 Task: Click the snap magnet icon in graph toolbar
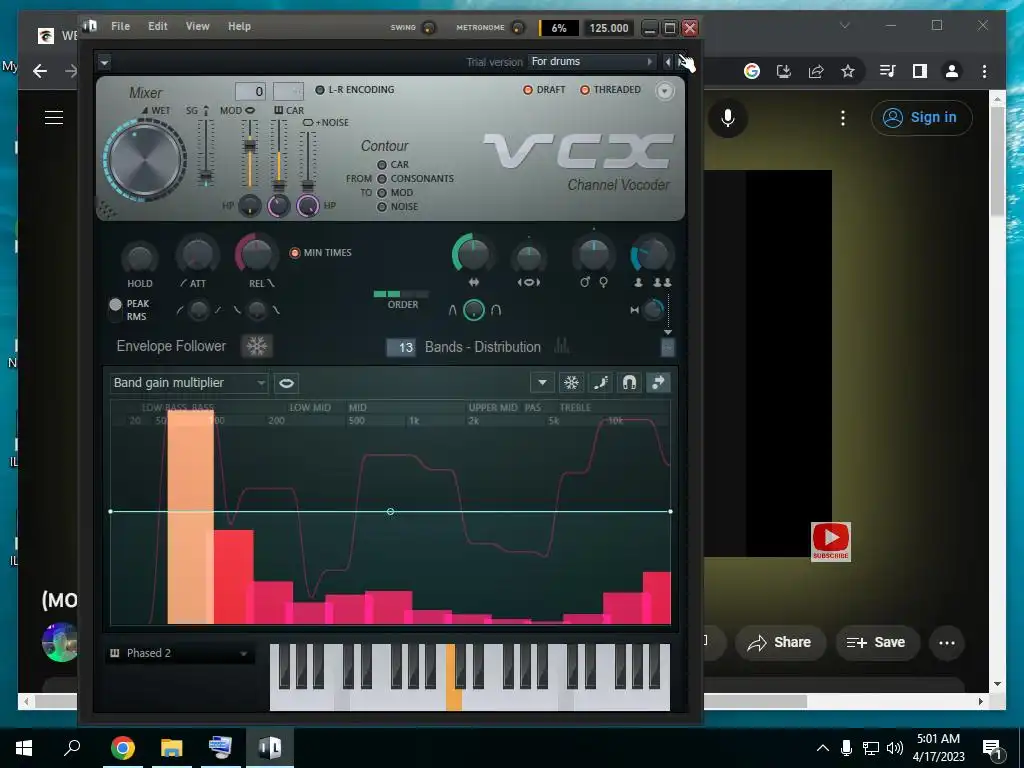pos(629,383)
